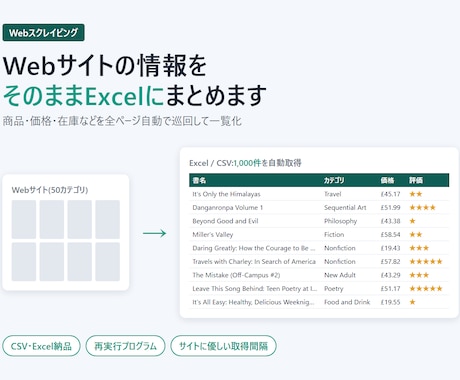Select the Danganronpa Volume 1 title
The height and width of the screenshot is (380, 460).
click(x=228, y=207)
